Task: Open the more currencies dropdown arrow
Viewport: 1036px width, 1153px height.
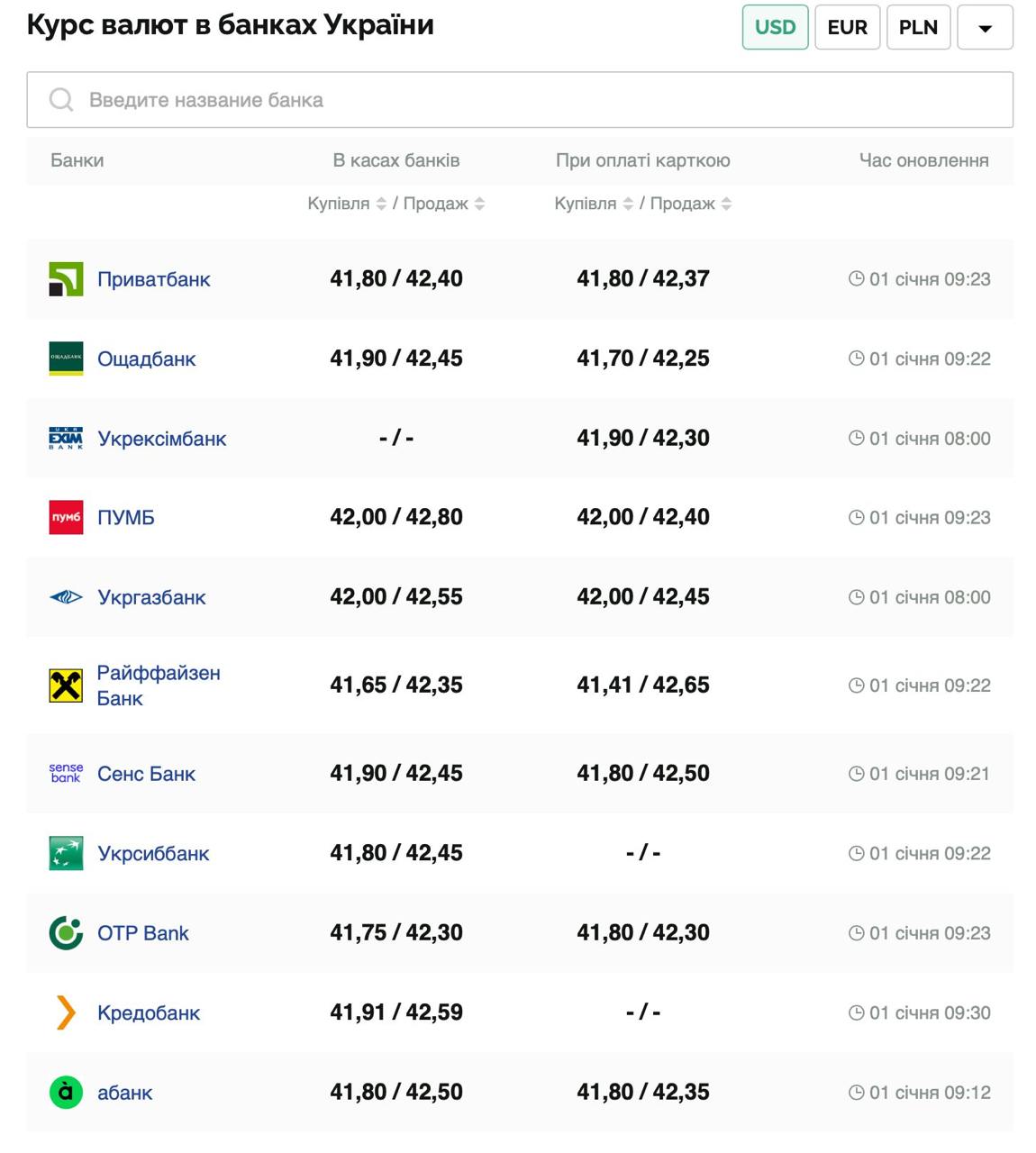Action: point(985,28)
